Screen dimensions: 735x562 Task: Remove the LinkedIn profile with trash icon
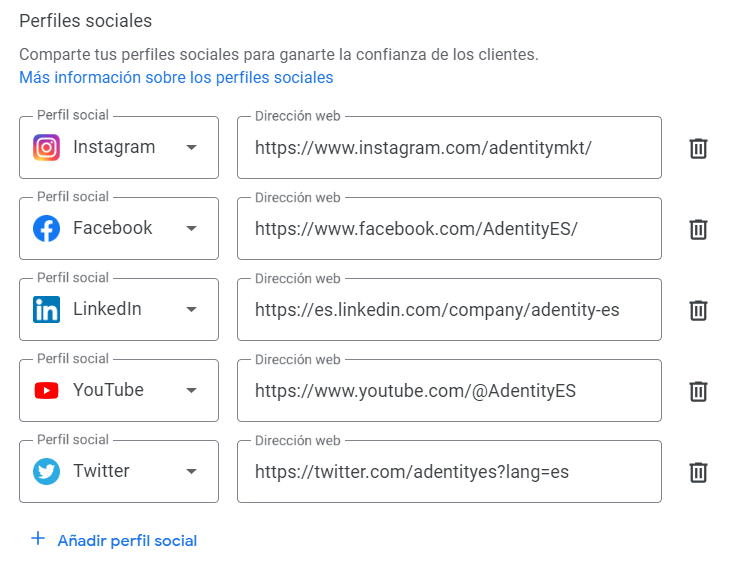(x=698, y=310)
